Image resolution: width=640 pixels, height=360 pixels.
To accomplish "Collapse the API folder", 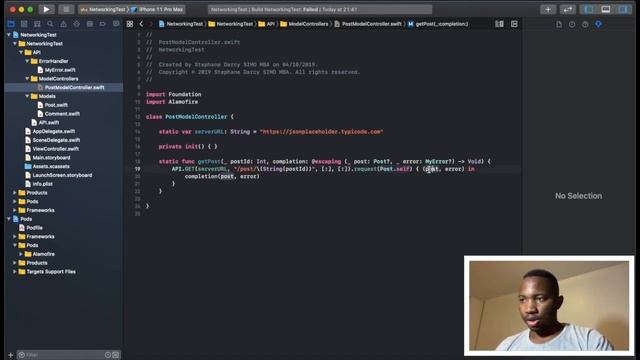I will [x=21, y=53].
